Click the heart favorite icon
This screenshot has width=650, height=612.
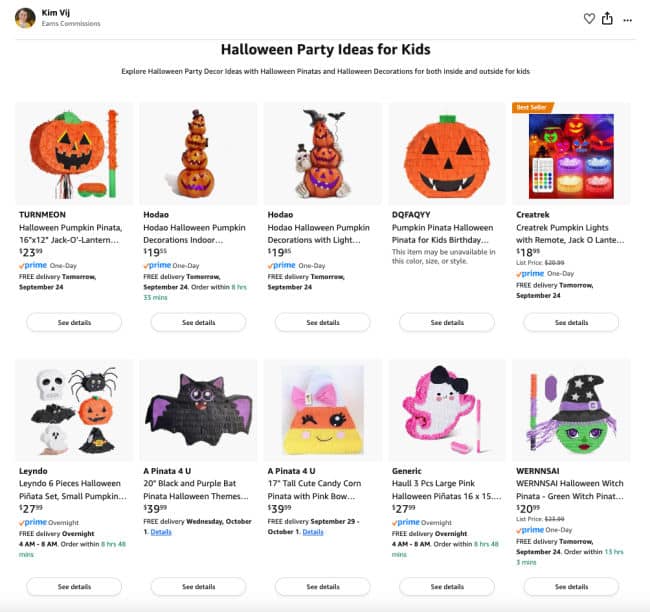pos(589,18)
